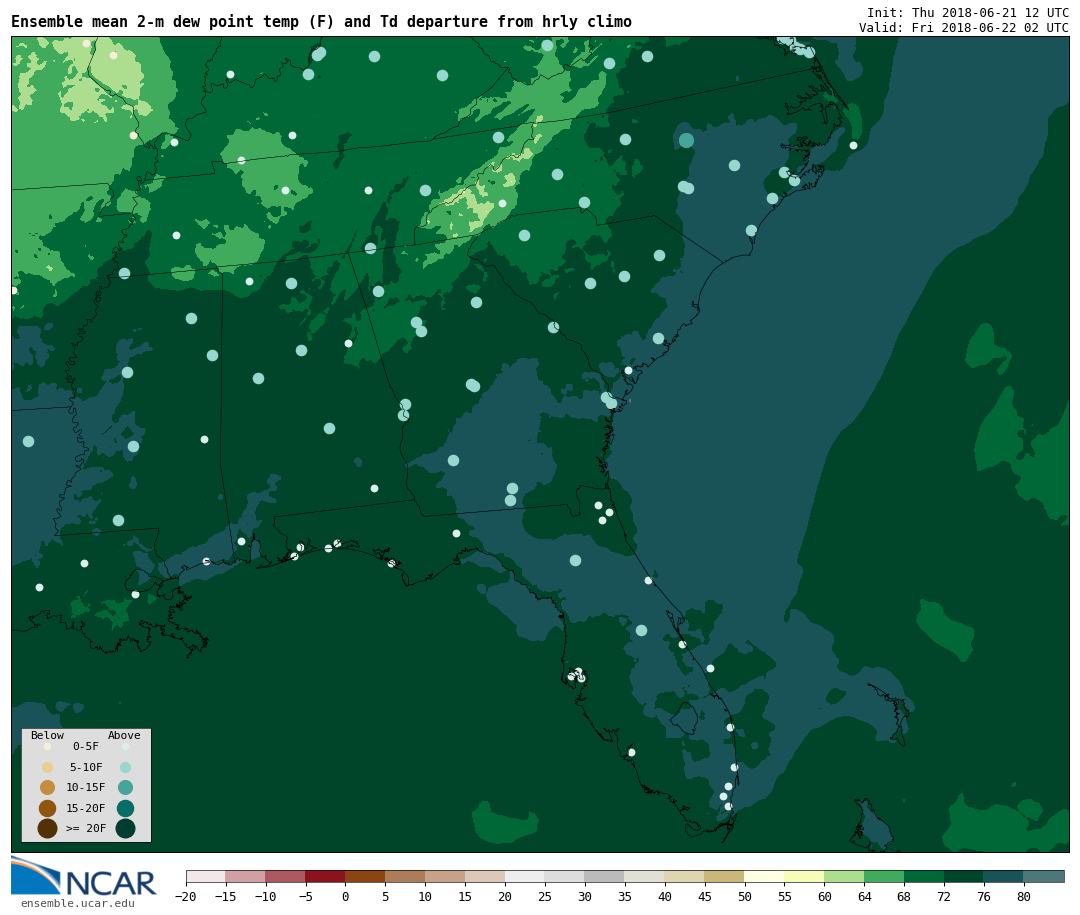Click the 0-5F legend label
This screenshot has height=915, width=1080.
click(86, 746)
